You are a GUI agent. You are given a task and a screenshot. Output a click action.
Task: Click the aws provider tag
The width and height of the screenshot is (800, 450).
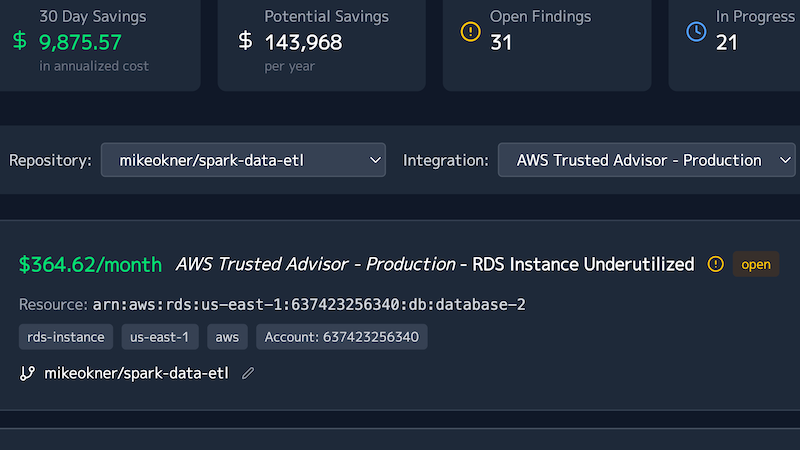[227, 337]
